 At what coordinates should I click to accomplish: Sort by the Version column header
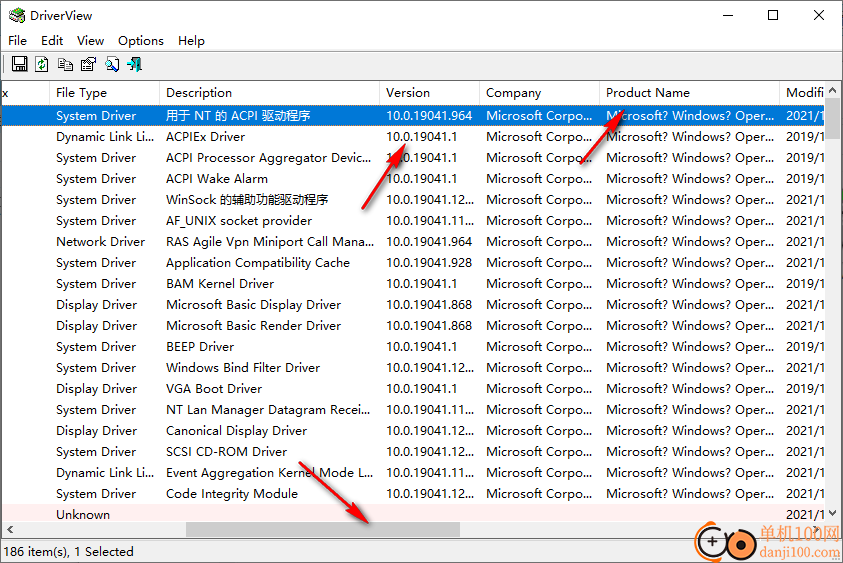pyautogui.click(x=429, y=93)
